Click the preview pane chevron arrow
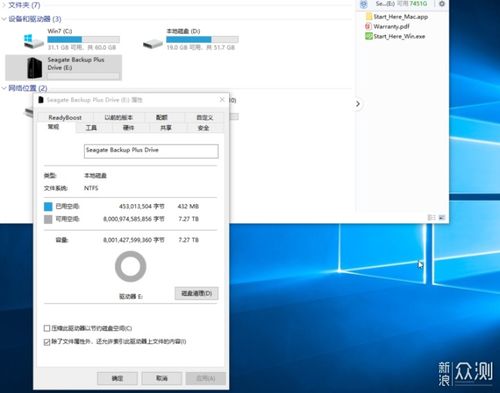This screenshot has height=393, width=500. tap(358, 104)
